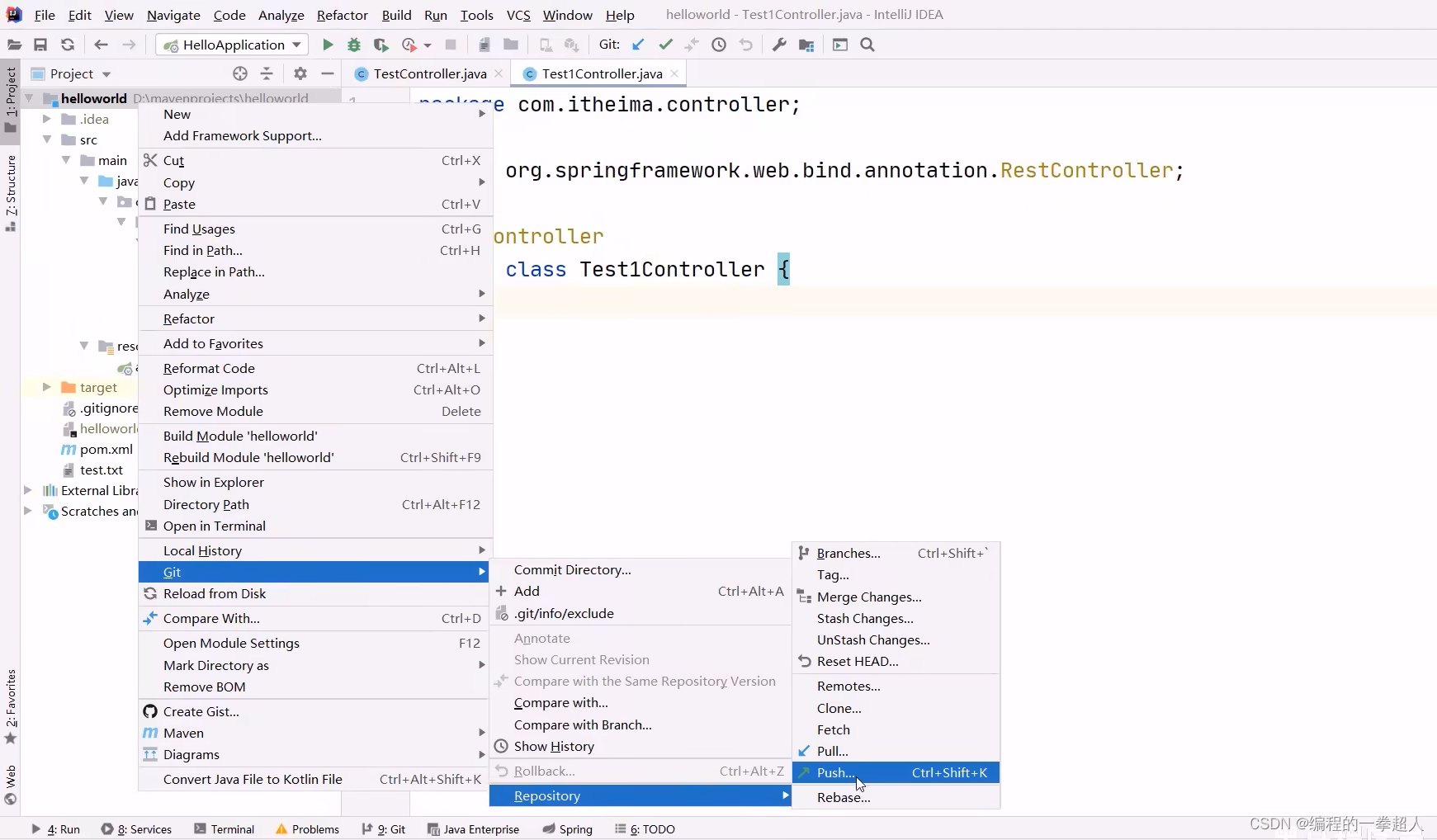Open the Project view selector dropdown
This screenshot has width=1437, height=840.
71,73
